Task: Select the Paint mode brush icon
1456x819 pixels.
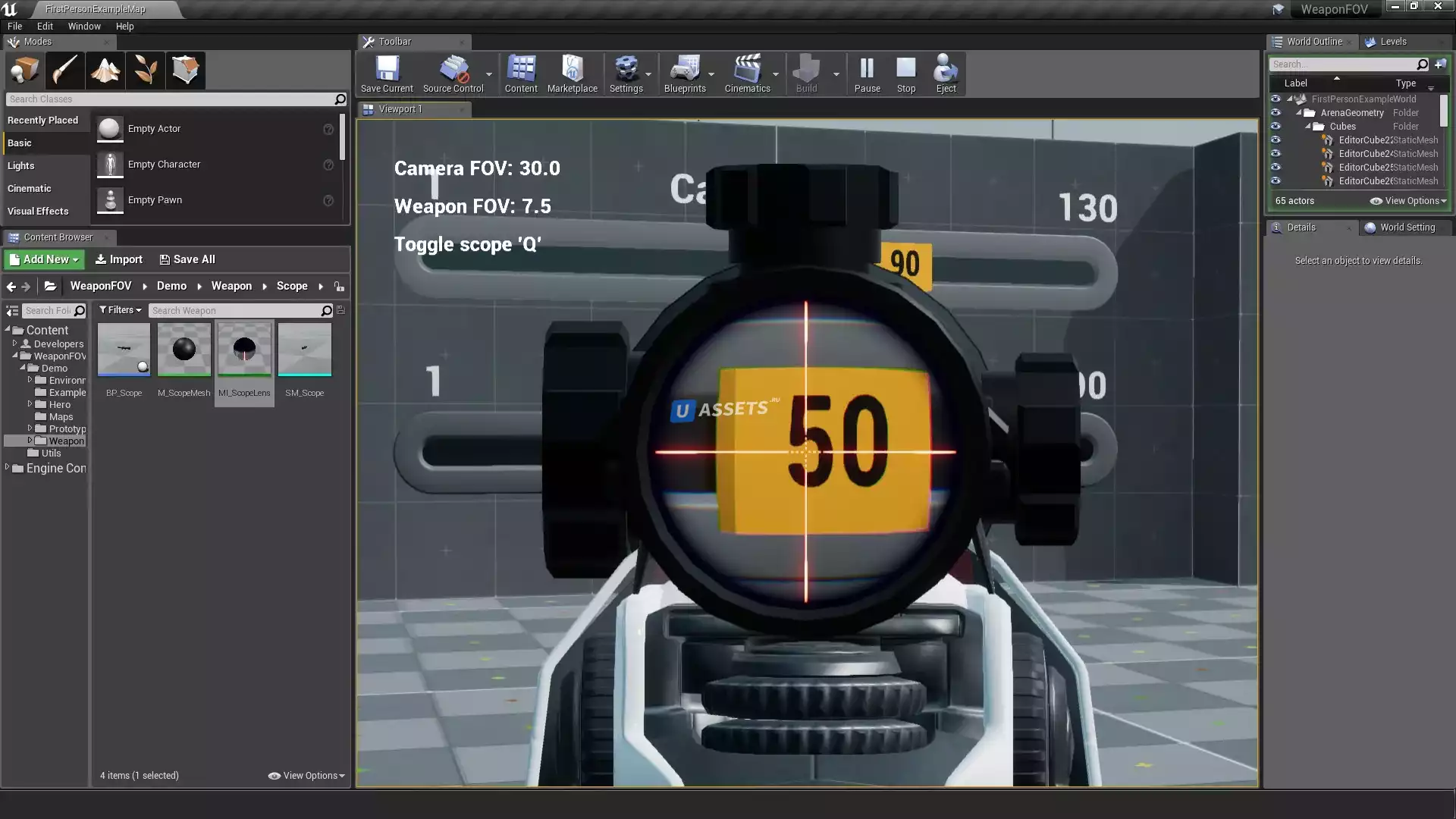Action: click(x=64, y=71)
